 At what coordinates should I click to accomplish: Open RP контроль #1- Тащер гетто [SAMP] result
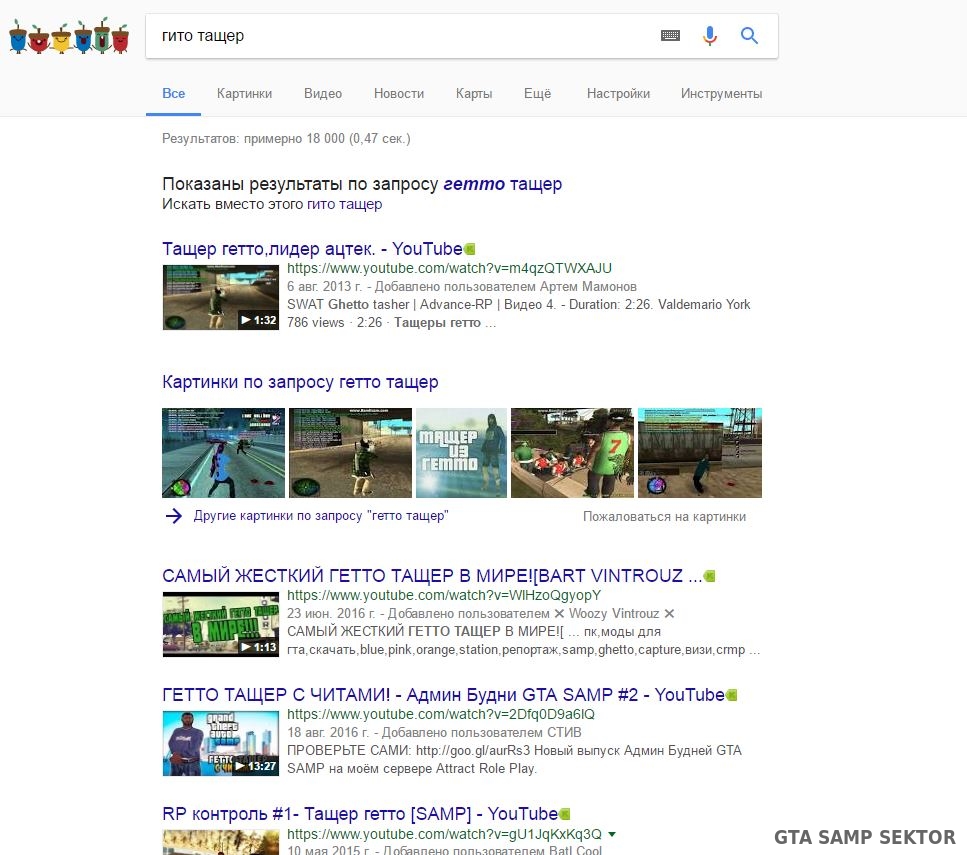click(x=360, y=814)
